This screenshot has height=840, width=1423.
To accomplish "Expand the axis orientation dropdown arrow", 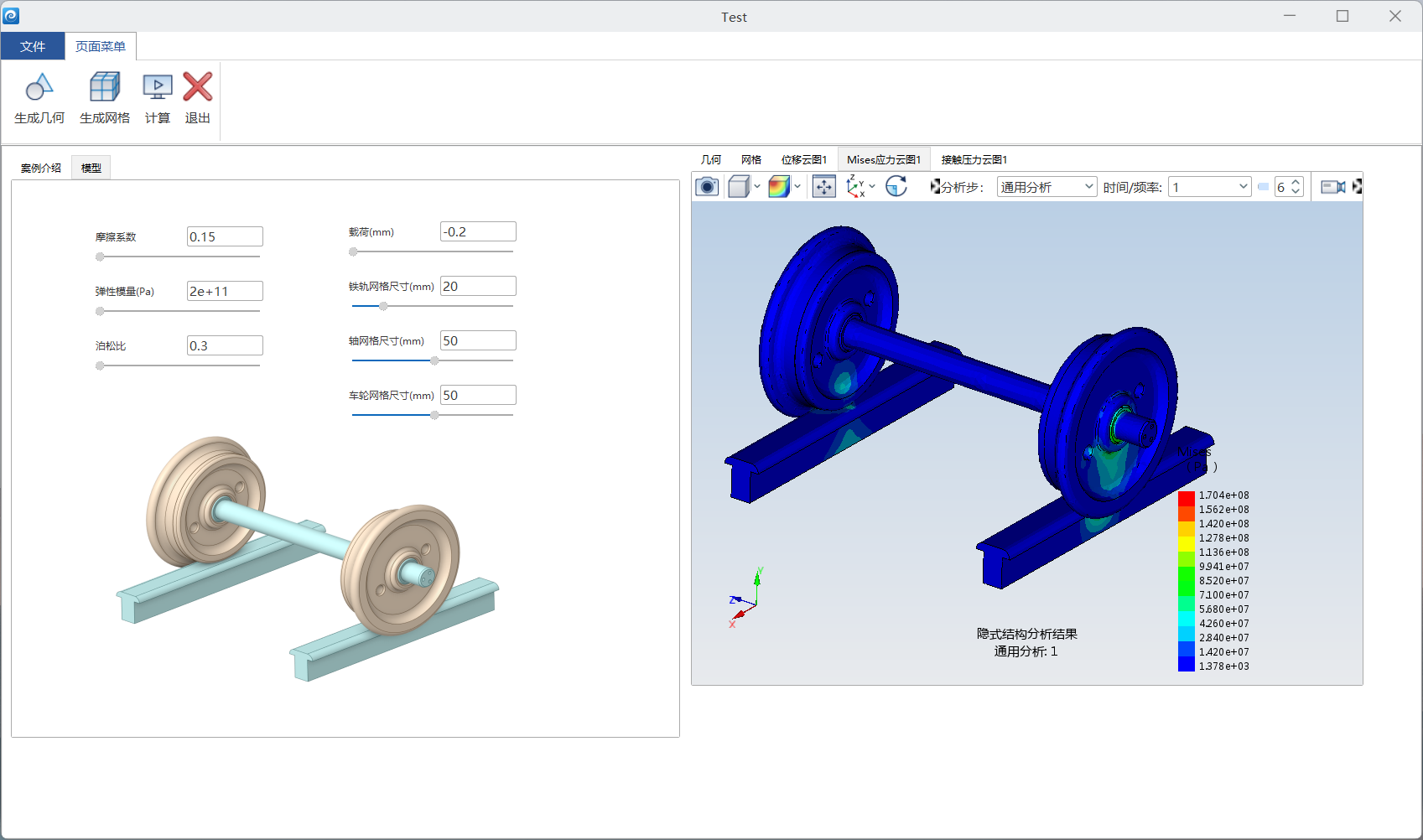I will pos(872,186).
